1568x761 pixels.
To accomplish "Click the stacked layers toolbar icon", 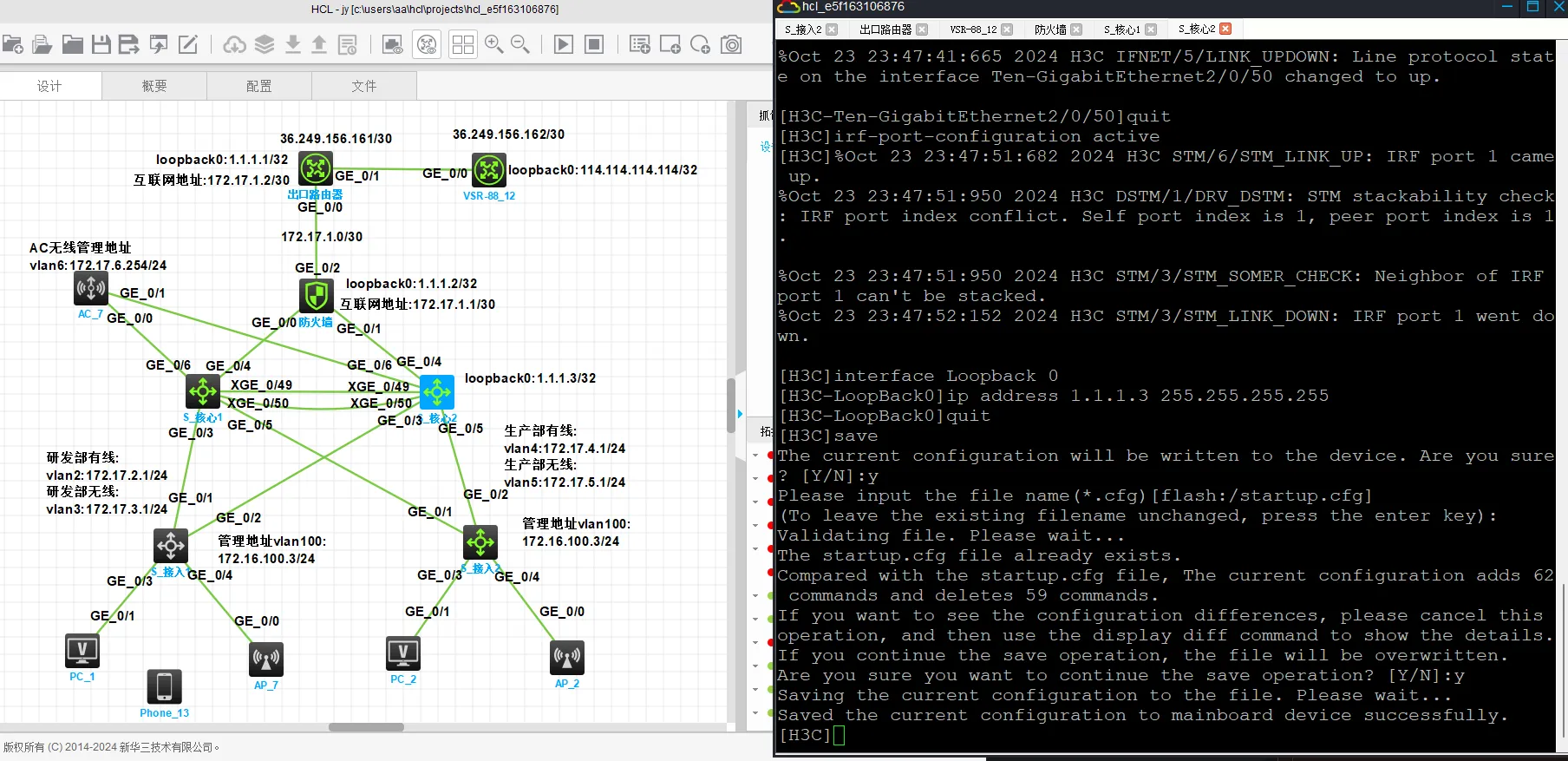I will [x=265, y=44].
